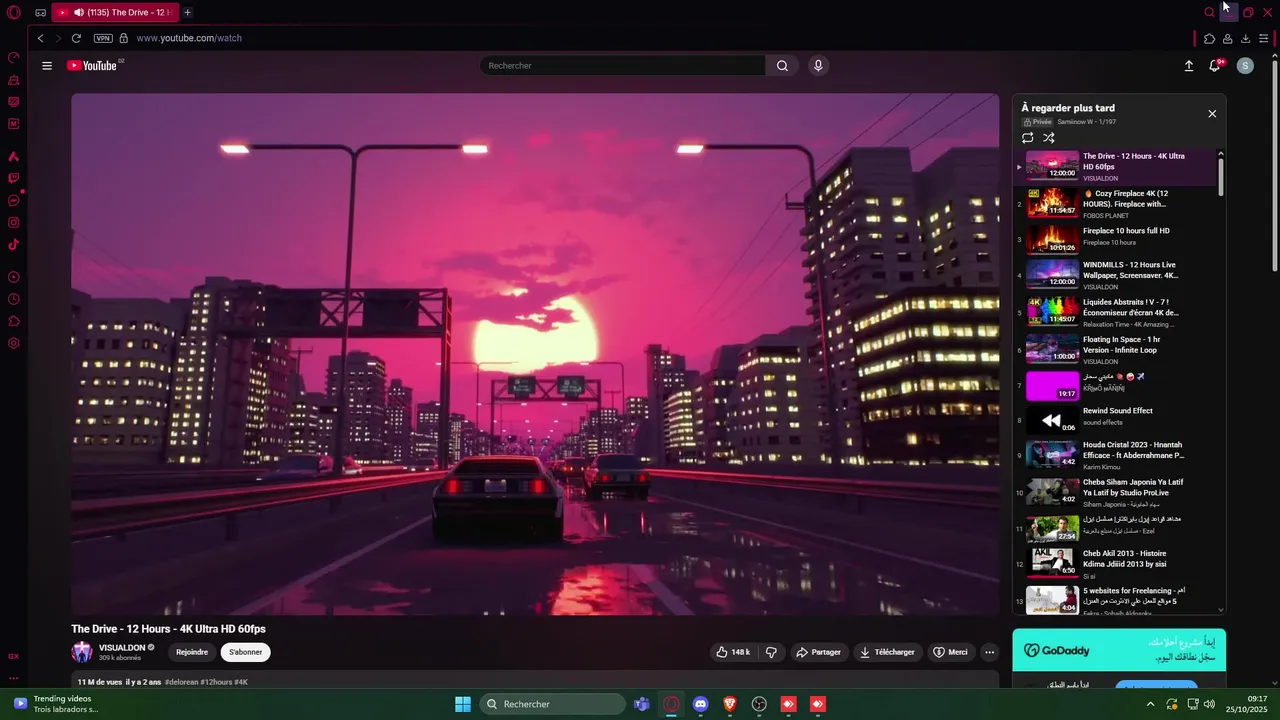Viewport: 1280px width, 720px height.
Task: Click the taskbar Rechercher search box
Action: tap(553, 704)
